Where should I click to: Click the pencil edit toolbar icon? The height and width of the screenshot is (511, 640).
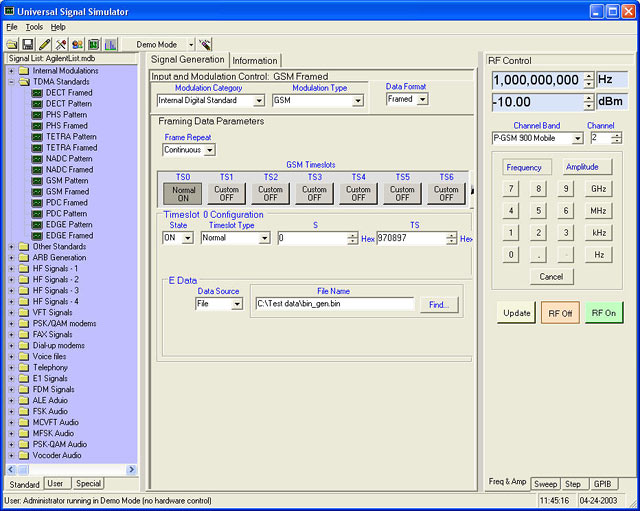(x=44, y=45)
